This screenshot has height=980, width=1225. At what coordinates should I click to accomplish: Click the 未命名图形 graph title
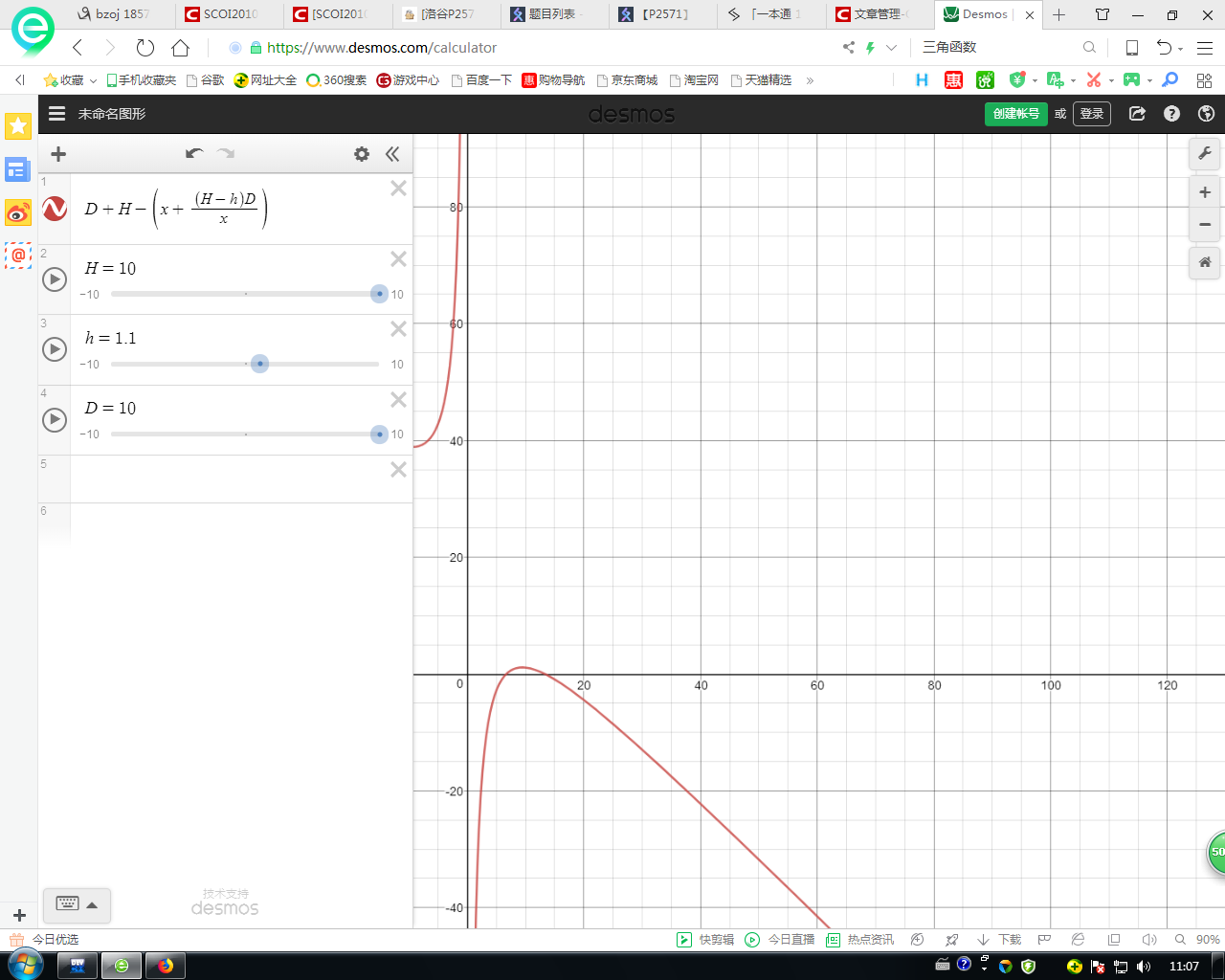[x=112, y=114]
